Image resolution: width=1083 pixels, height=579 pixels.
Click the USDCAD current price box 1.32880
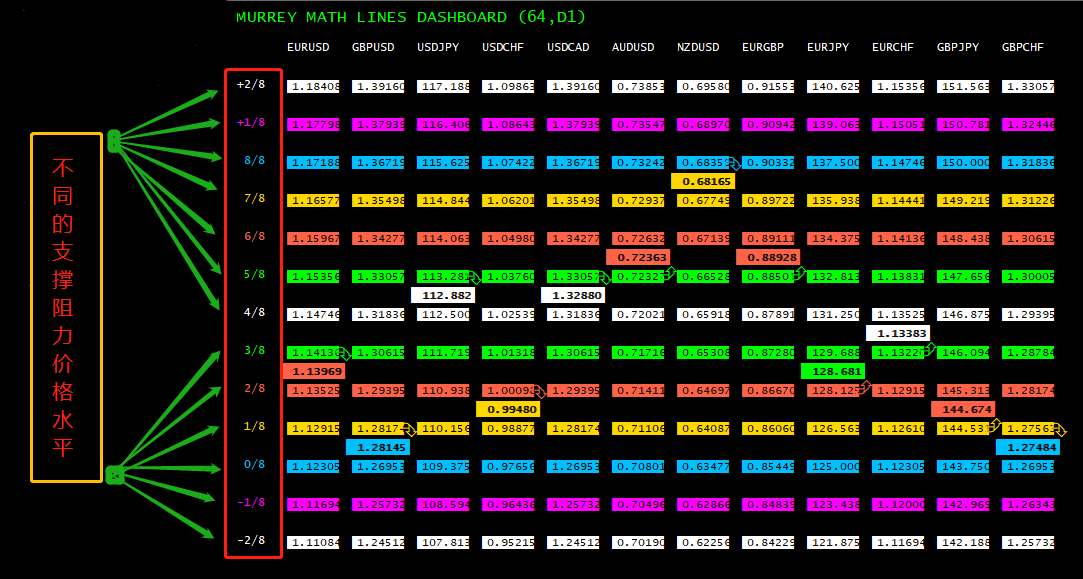(572, 295)
